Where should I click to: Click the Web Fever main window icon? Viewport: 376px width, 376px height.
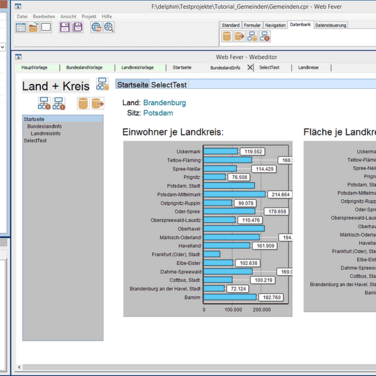pos(18,6)
